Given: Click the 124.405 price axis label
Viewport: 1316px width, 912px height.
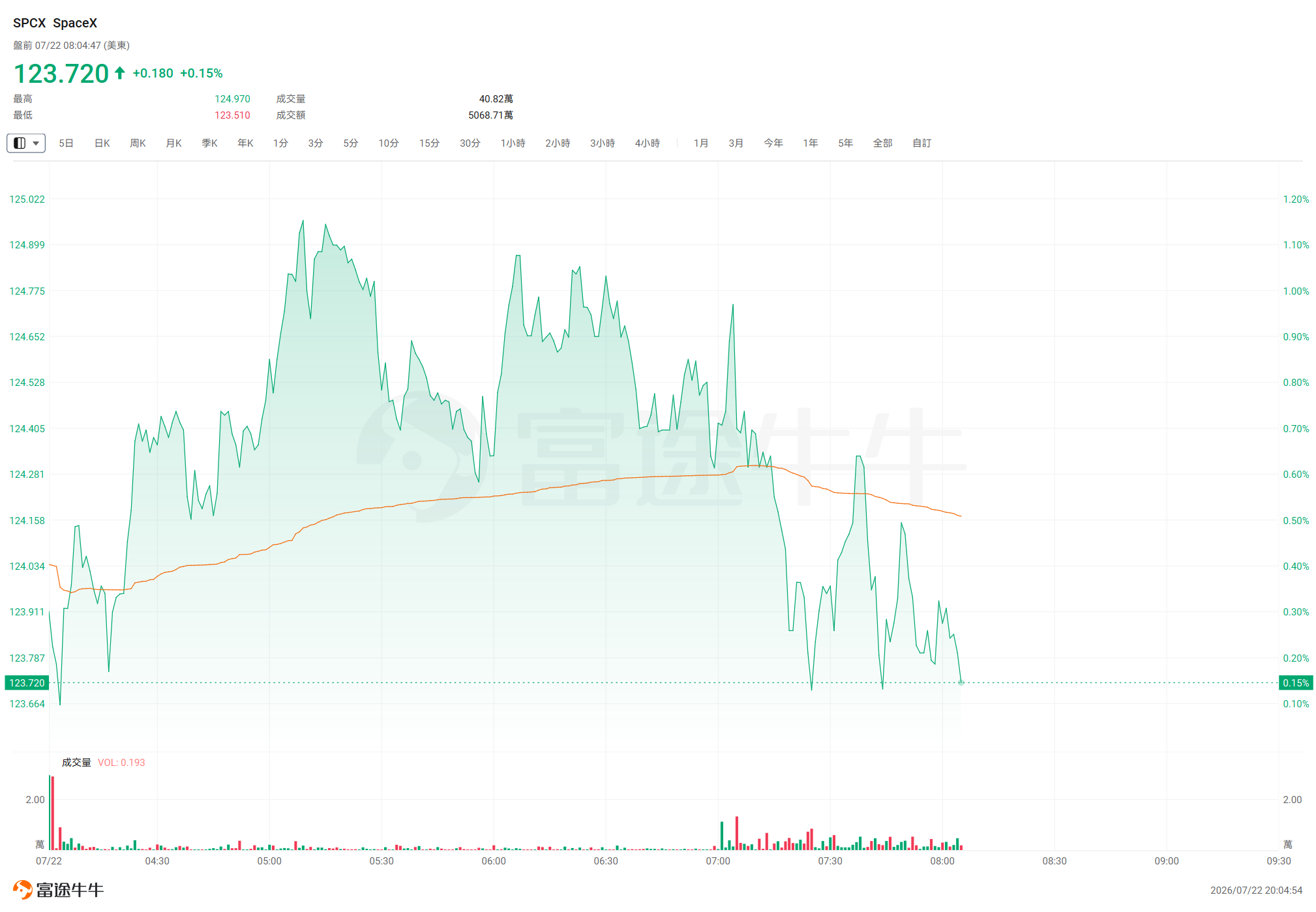Looking at the screenshot, I should pos(27,429).
